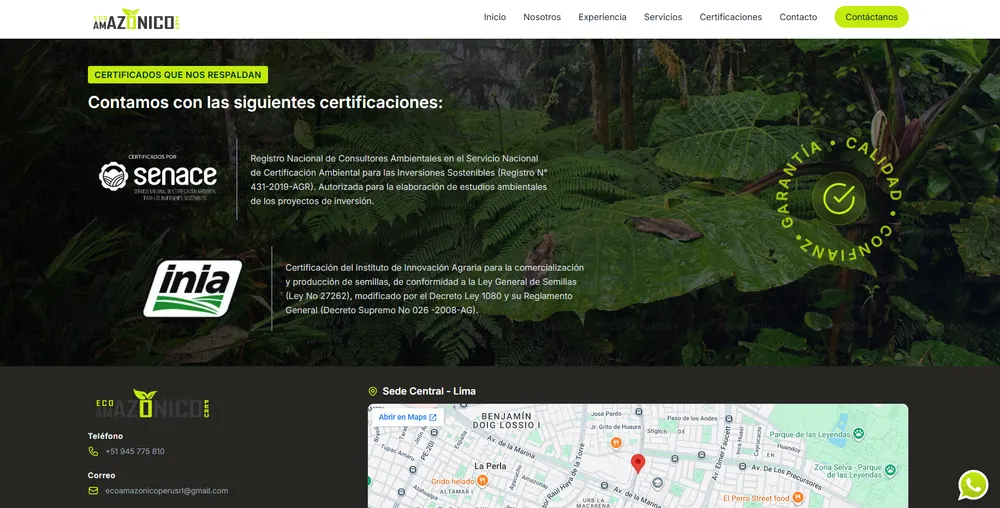Select Certificaciones in the navigation bar

(x=730, y=17)
